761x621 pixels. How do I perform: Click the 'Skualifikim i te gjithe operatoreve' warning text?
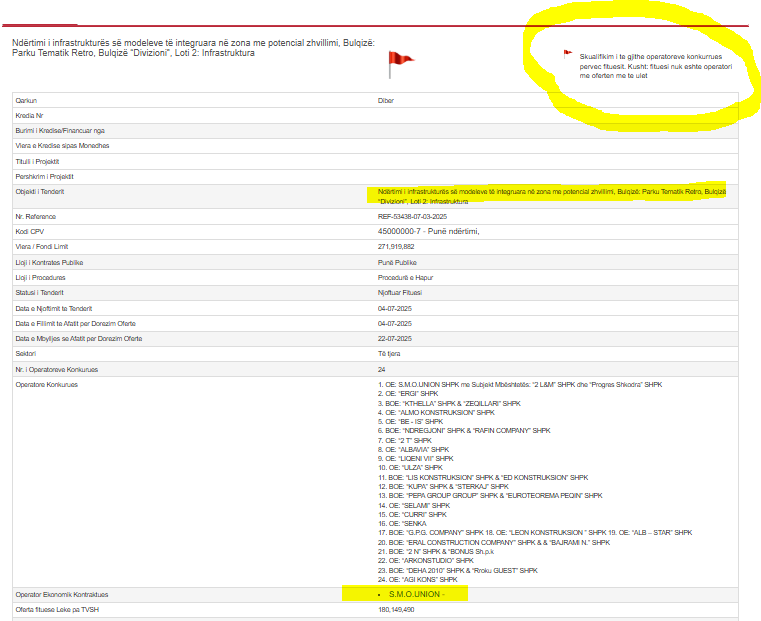click(650, 57)
